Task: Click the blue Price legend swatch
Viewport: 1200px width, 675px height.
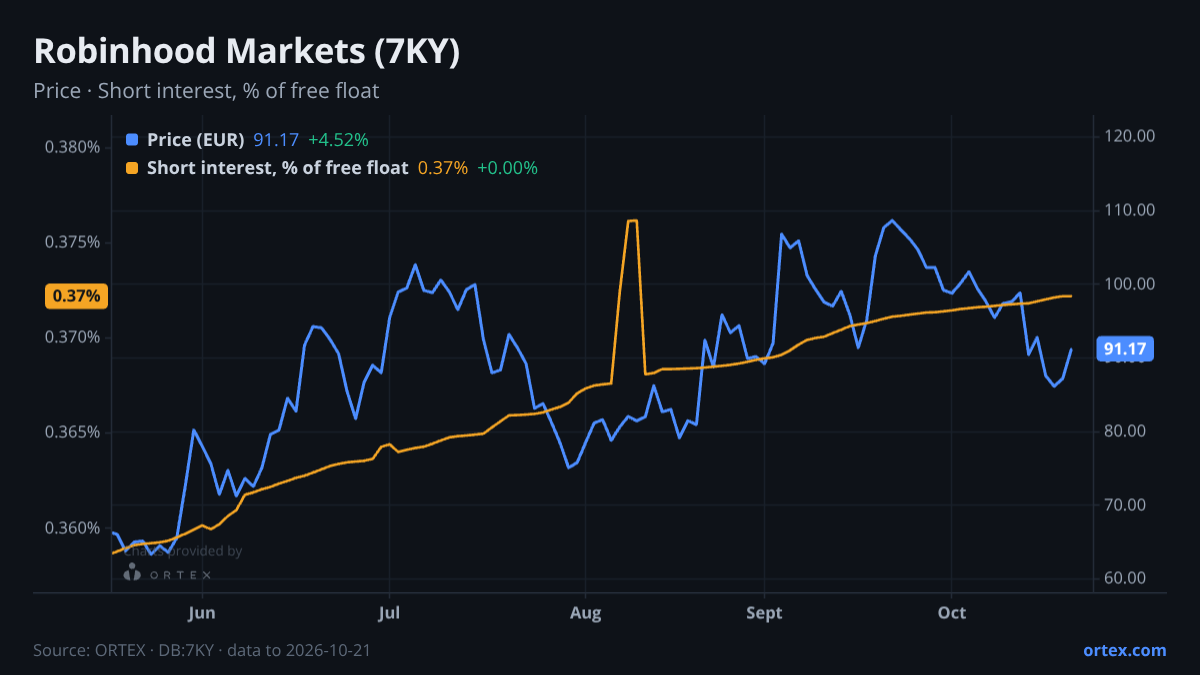Action: pos(132,139)
